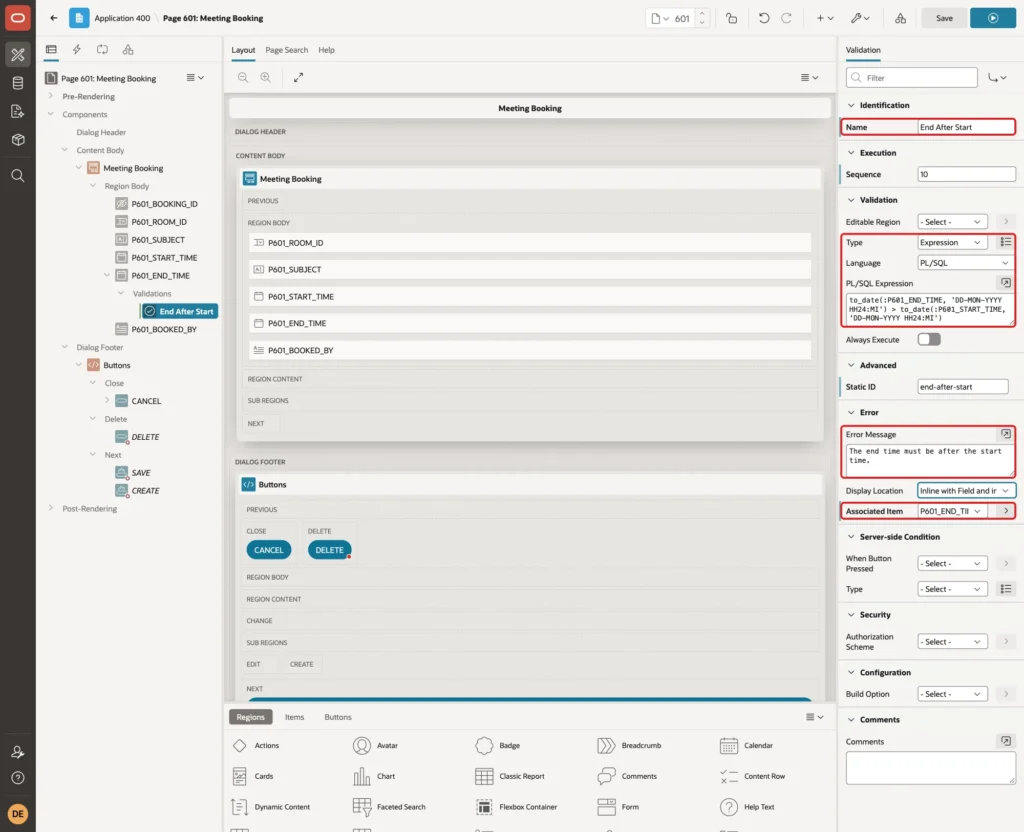Zoom in the layout view
The width and height of the screenshot is (1024, 832).
(266, 77)
